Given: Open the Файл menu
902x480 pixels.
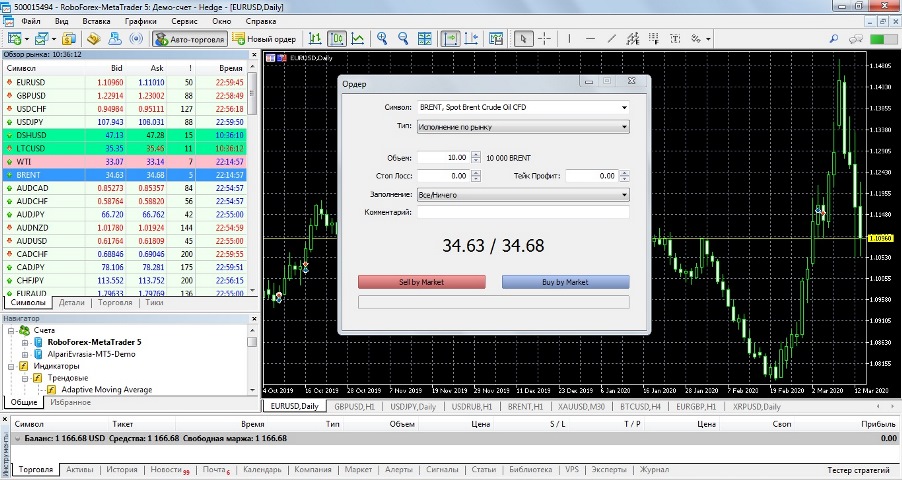Looking at the screenshot, I should (x=30, y=21).
